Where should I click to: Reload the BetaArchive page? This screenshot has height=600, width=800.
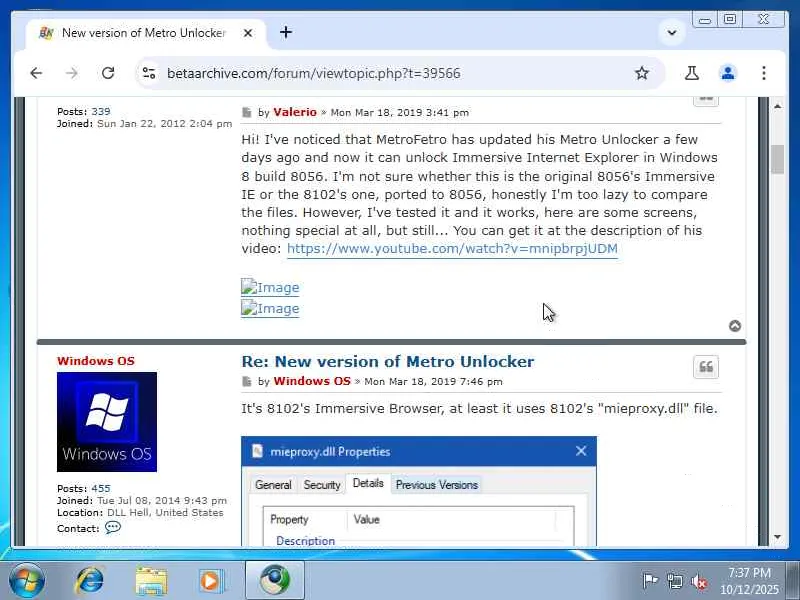tap(108, 73)
